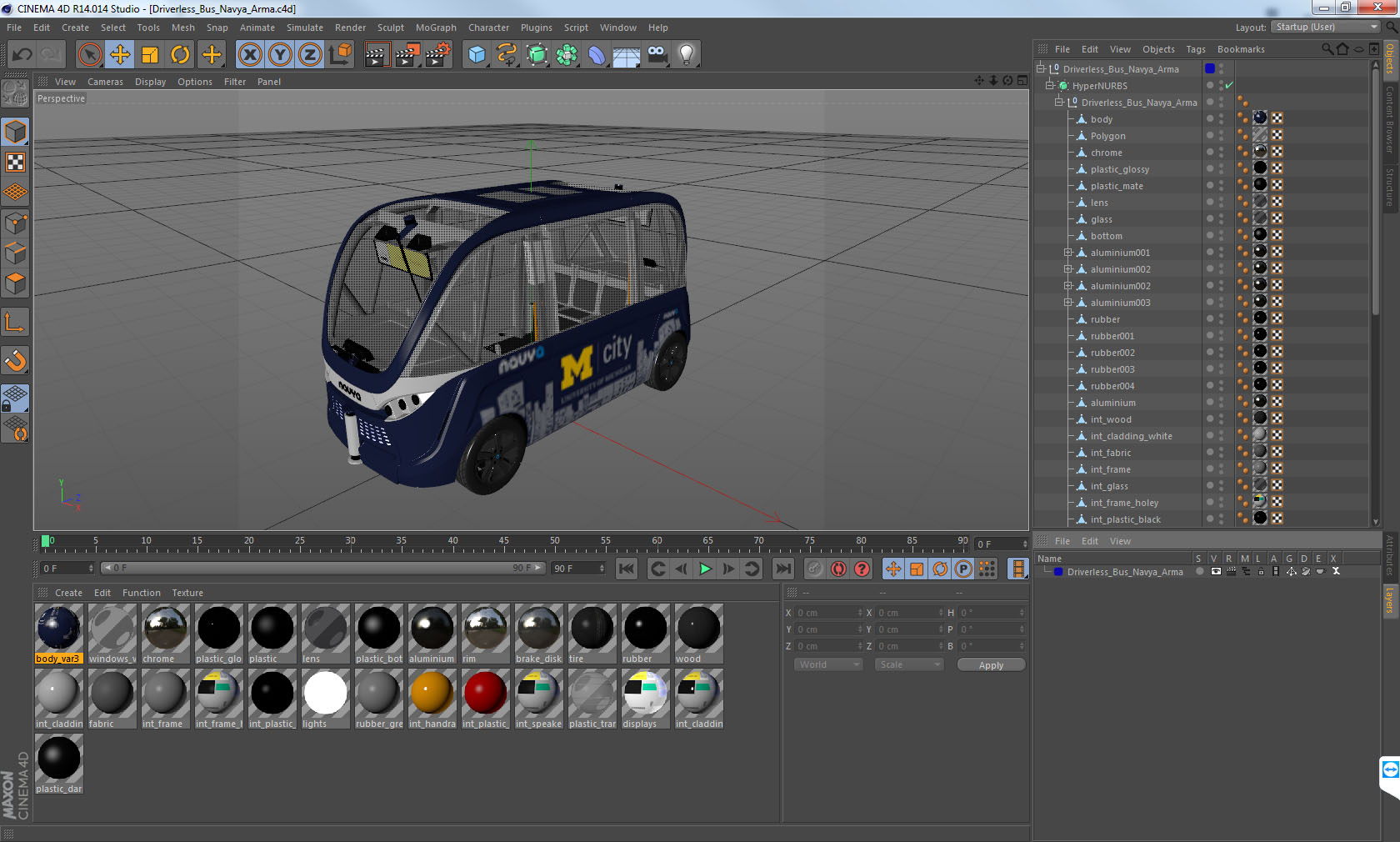This screenshot has width=1400, height=842.
Task: Add a Cube primitive object
Action: 477,55
